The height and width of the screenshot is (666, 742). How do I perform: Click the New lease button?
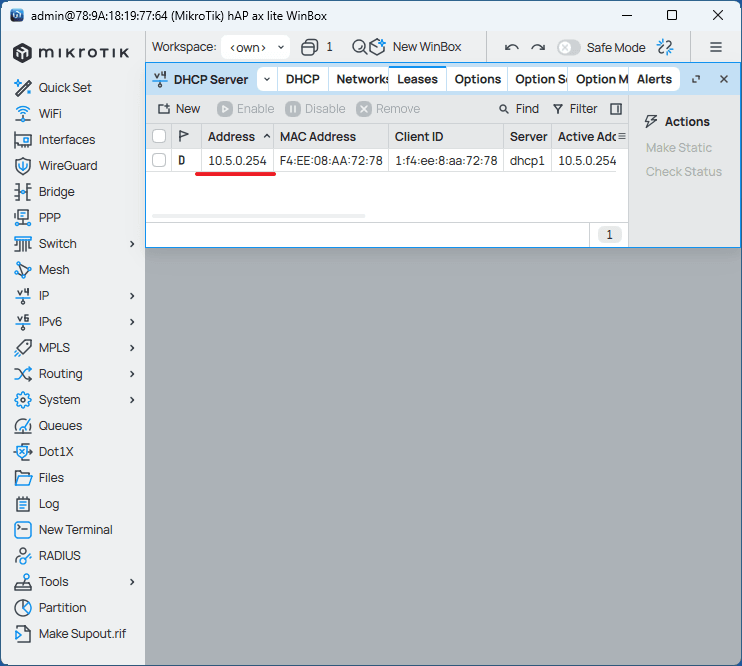tap(179, 109)
